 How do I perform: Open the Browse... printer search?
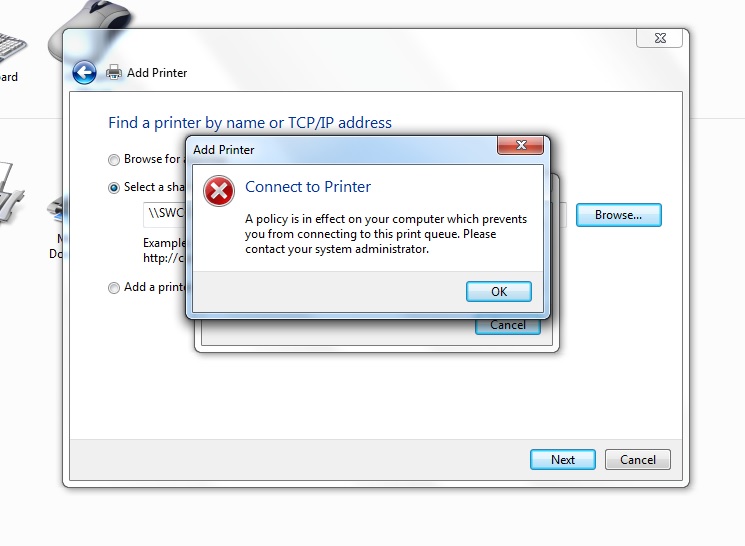(619, 215)
